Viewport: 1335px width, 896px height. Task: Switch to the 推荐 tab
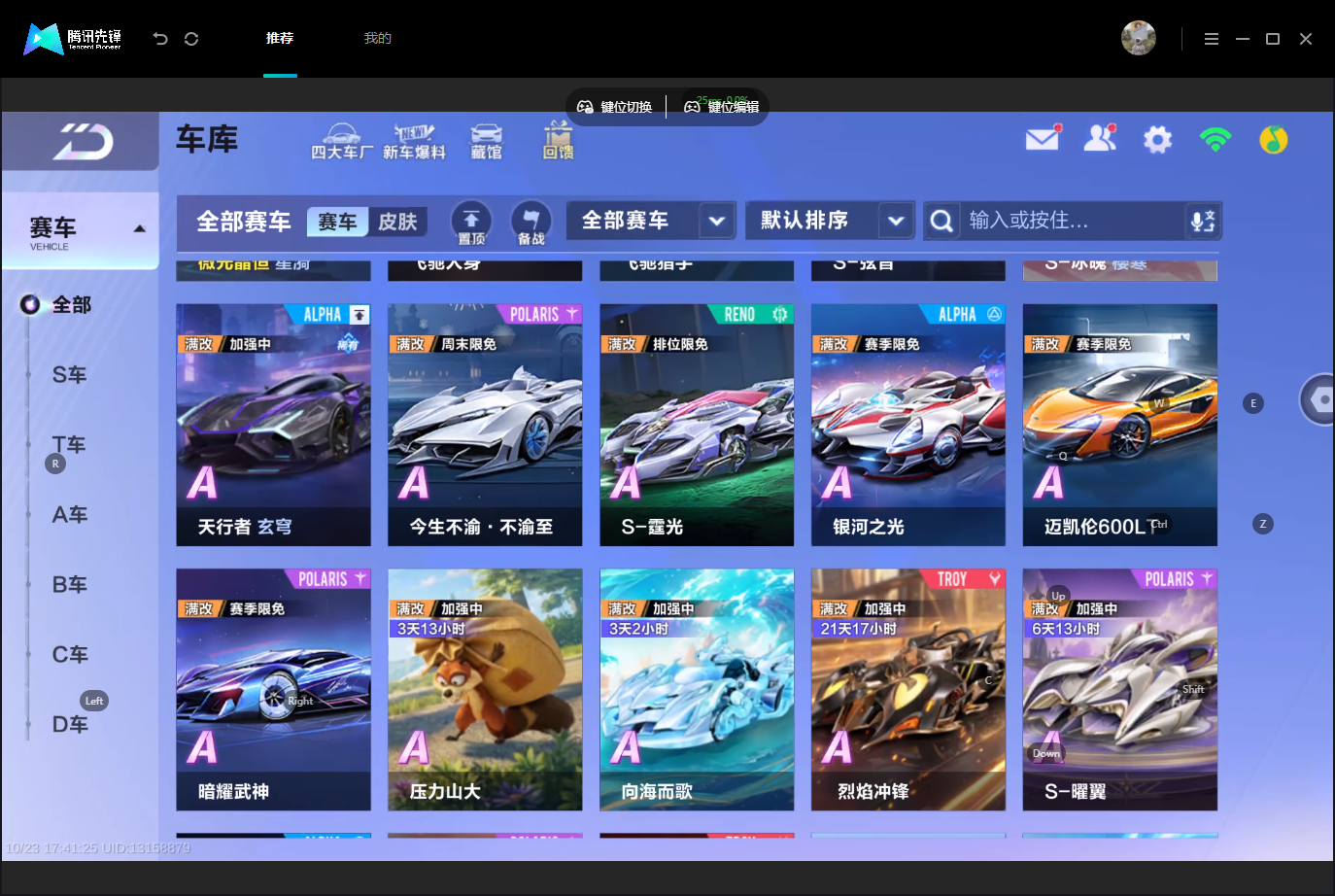click(280, 38)
